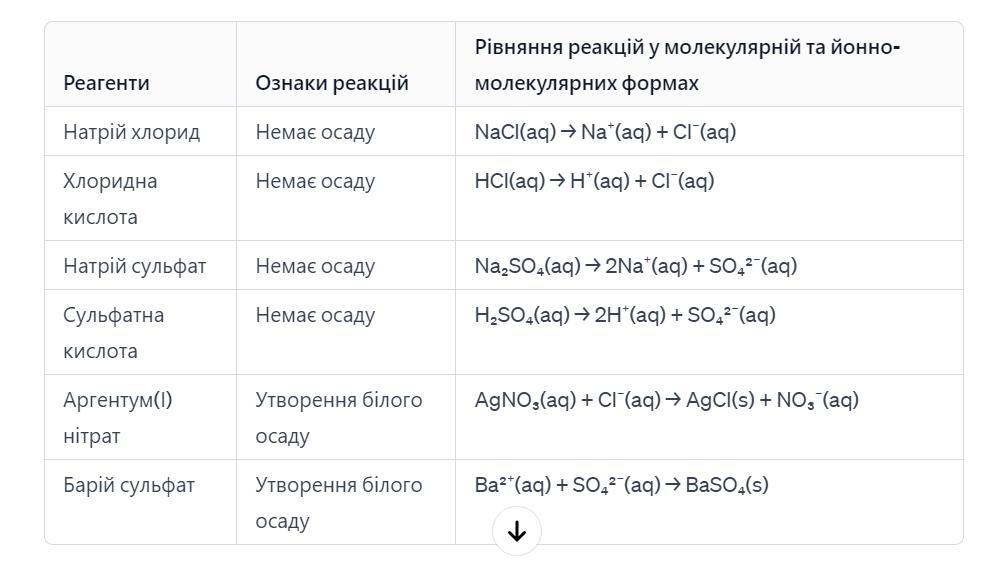Image resolution: width=1000 pixels, height=565 pixels.
Task: Select the Барій сульфат cell
Action: (129, 486)
